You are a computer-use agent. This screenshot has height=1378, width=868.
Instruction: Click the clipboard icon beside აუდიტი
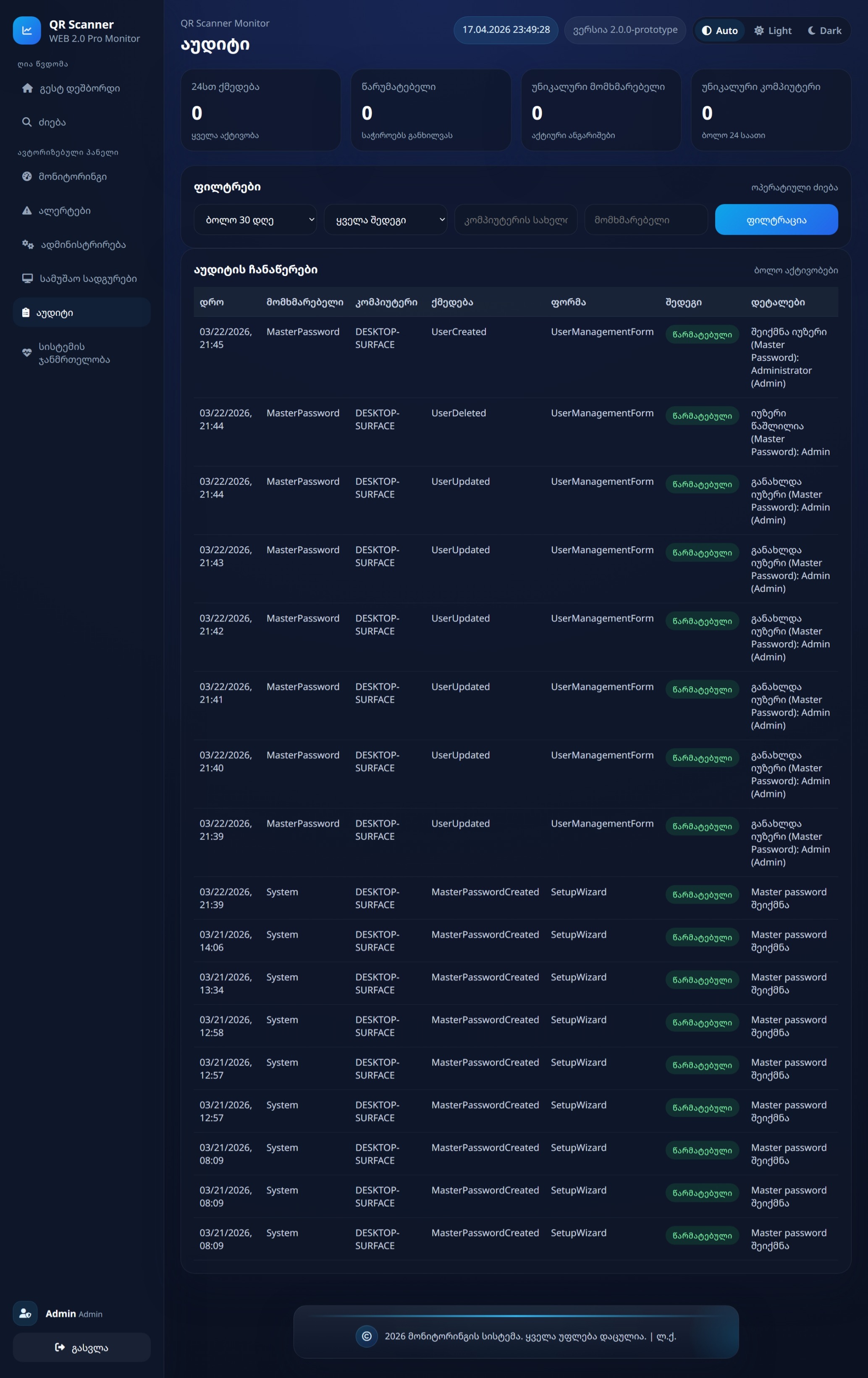click(26, 312)
